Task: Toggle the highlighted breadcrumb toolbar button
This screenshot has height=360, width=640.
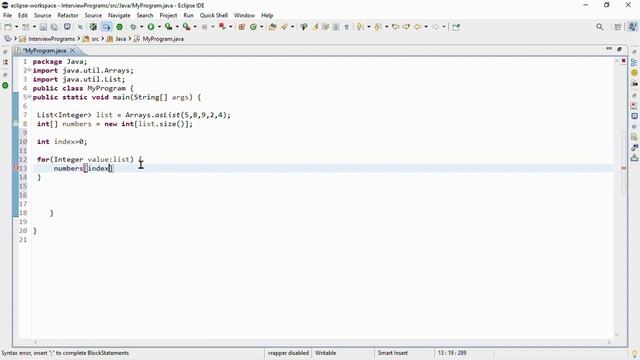Action: (x=107, y=27)
